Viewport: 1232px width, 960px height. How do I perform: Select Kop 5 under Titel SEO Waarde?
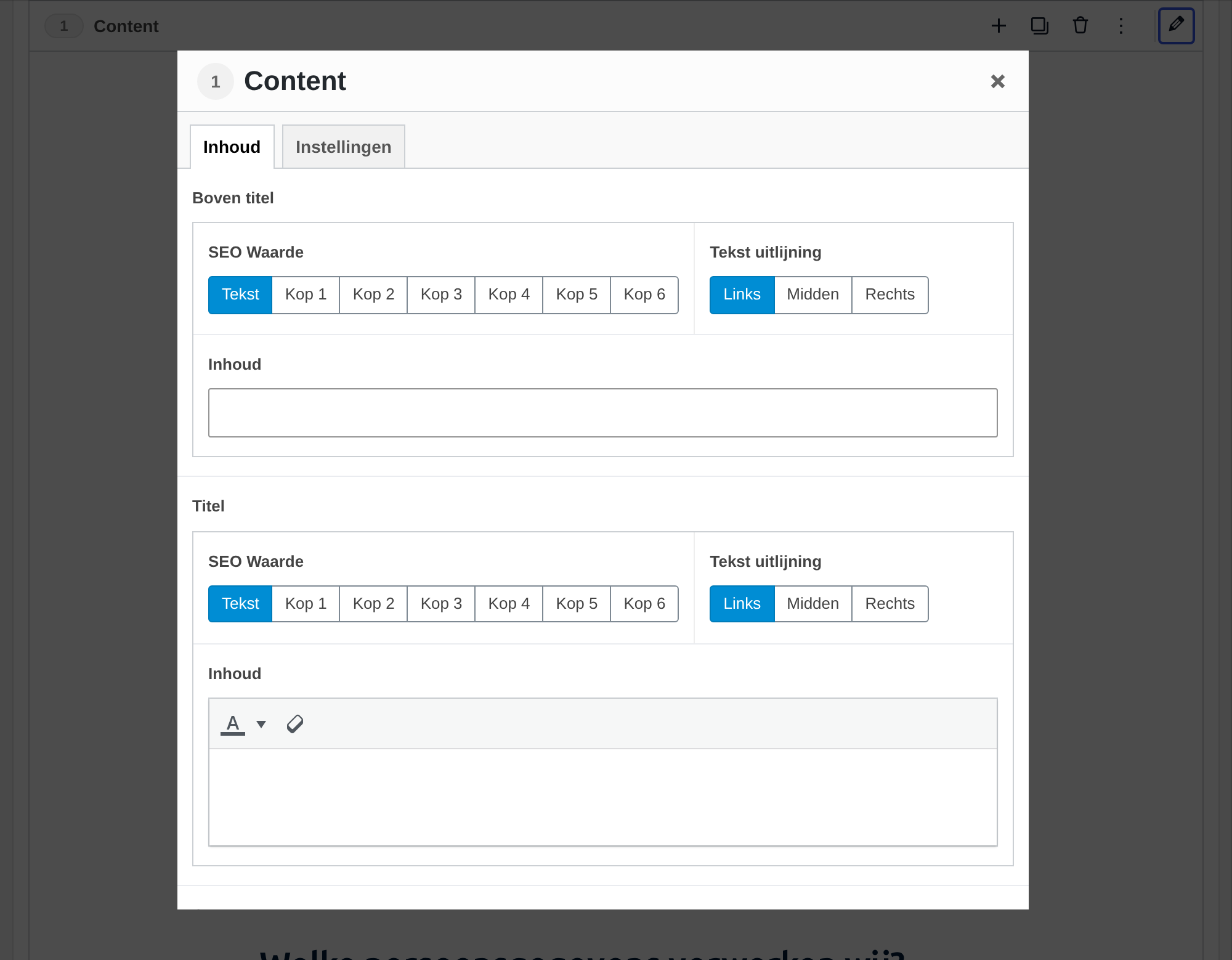577,604
